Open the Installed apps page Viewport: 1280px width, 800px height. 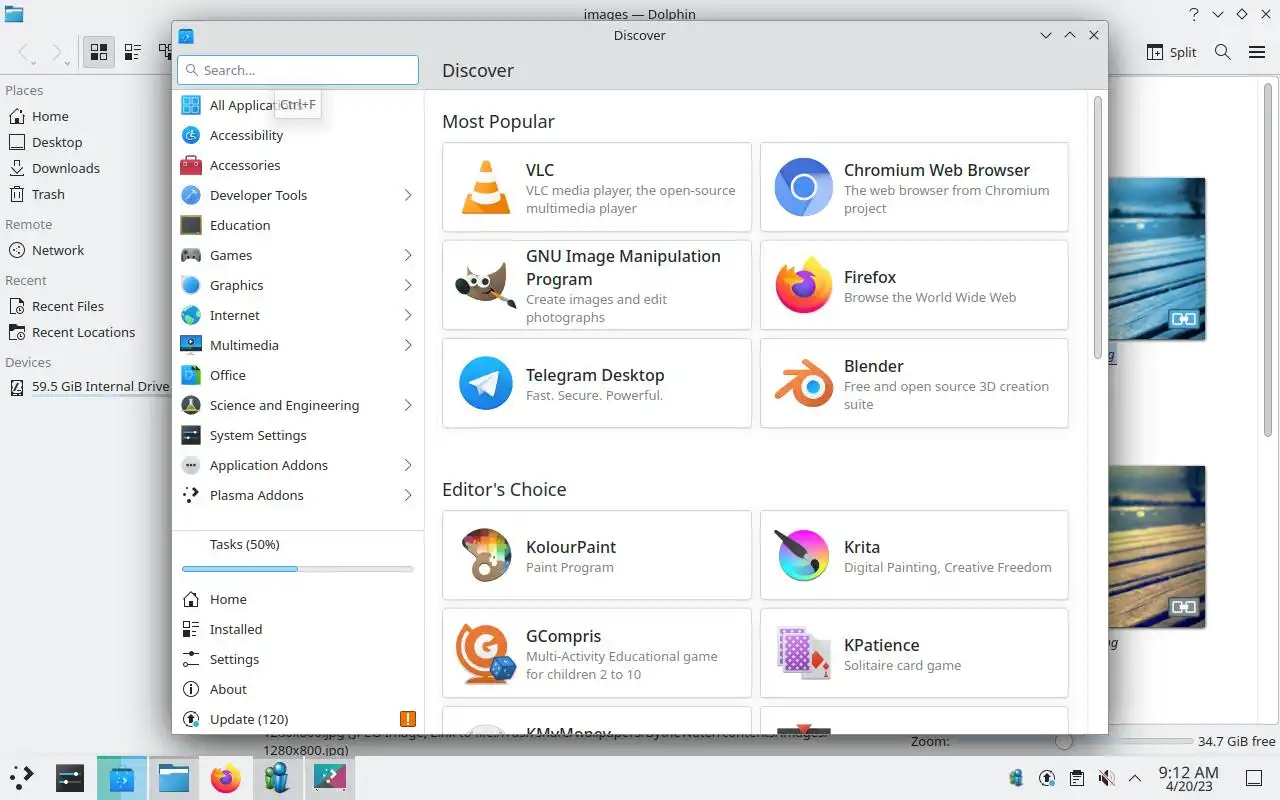coord(298,629)
